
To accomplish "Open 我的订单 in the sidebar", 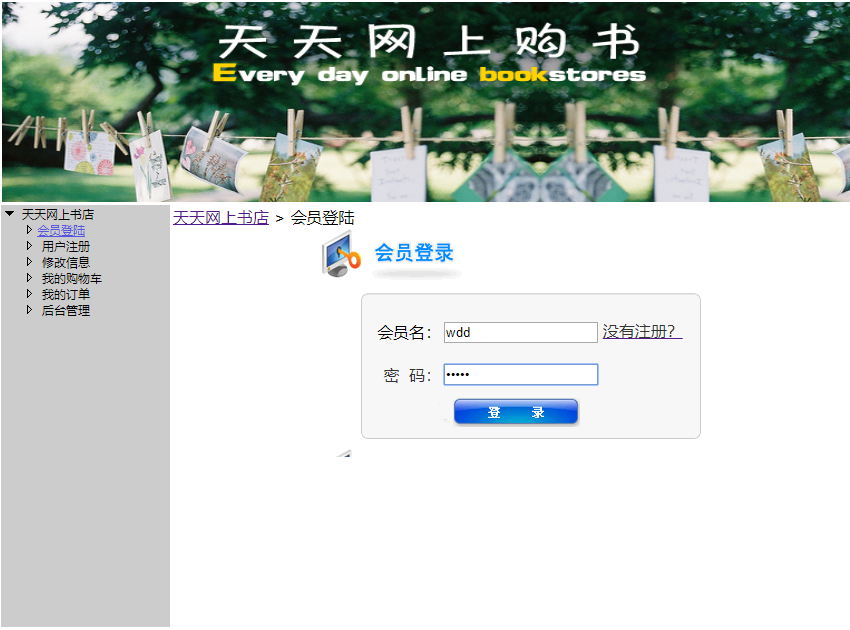I will 66,294.
